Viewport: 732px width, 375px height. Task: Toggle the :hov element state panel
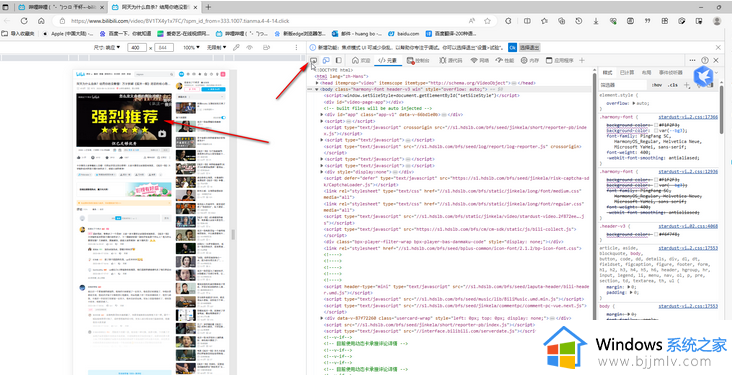657,85
